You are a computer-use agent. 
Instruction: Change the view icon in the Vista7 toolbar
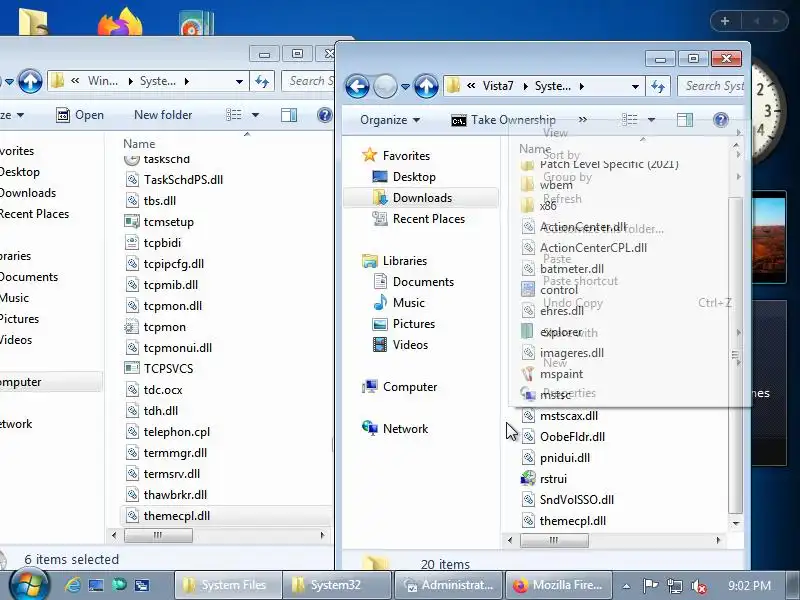coord(630,120)
